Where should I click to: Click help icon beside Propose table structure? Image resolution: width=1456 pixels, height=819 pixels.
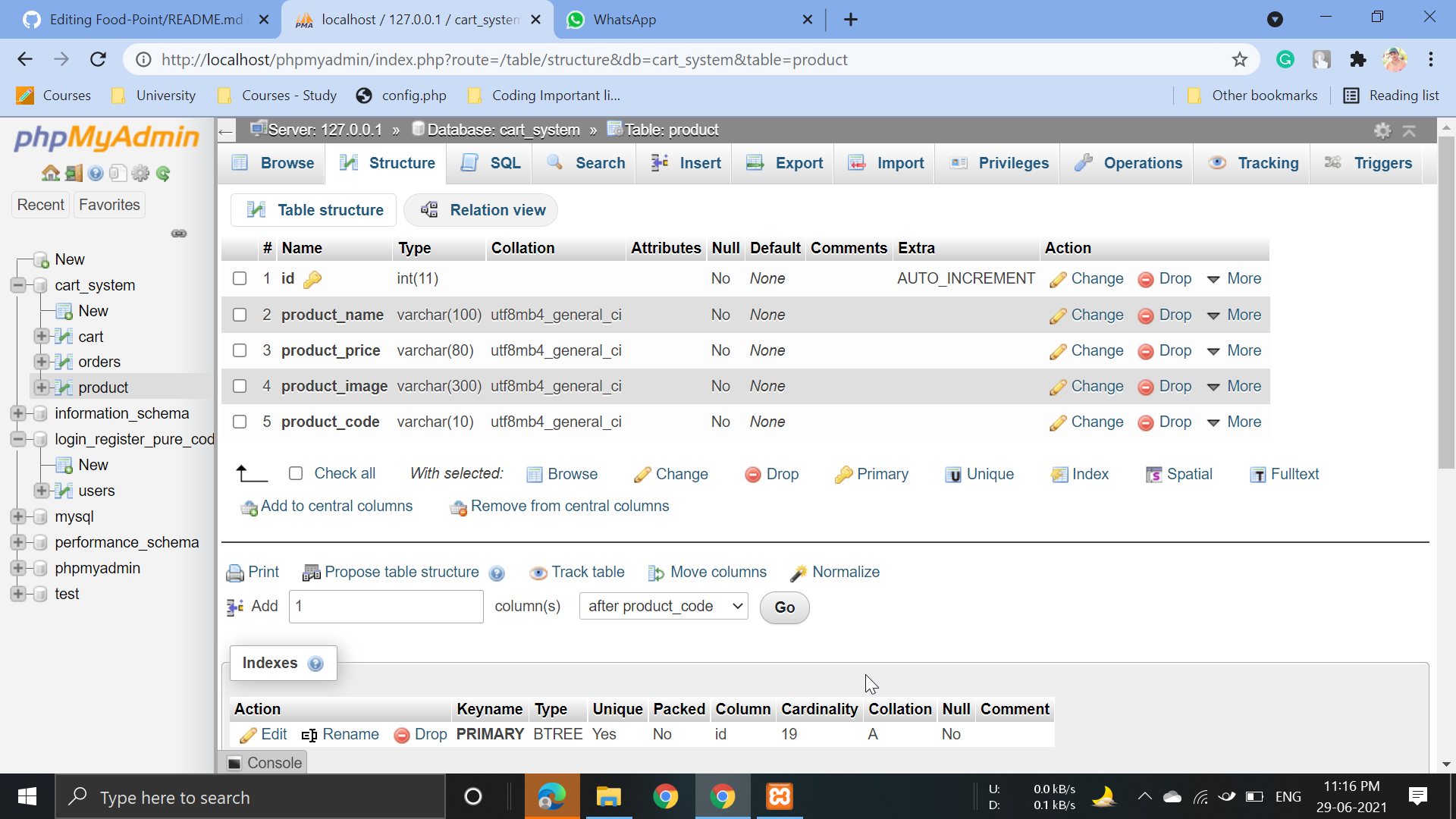pos(497,573)
